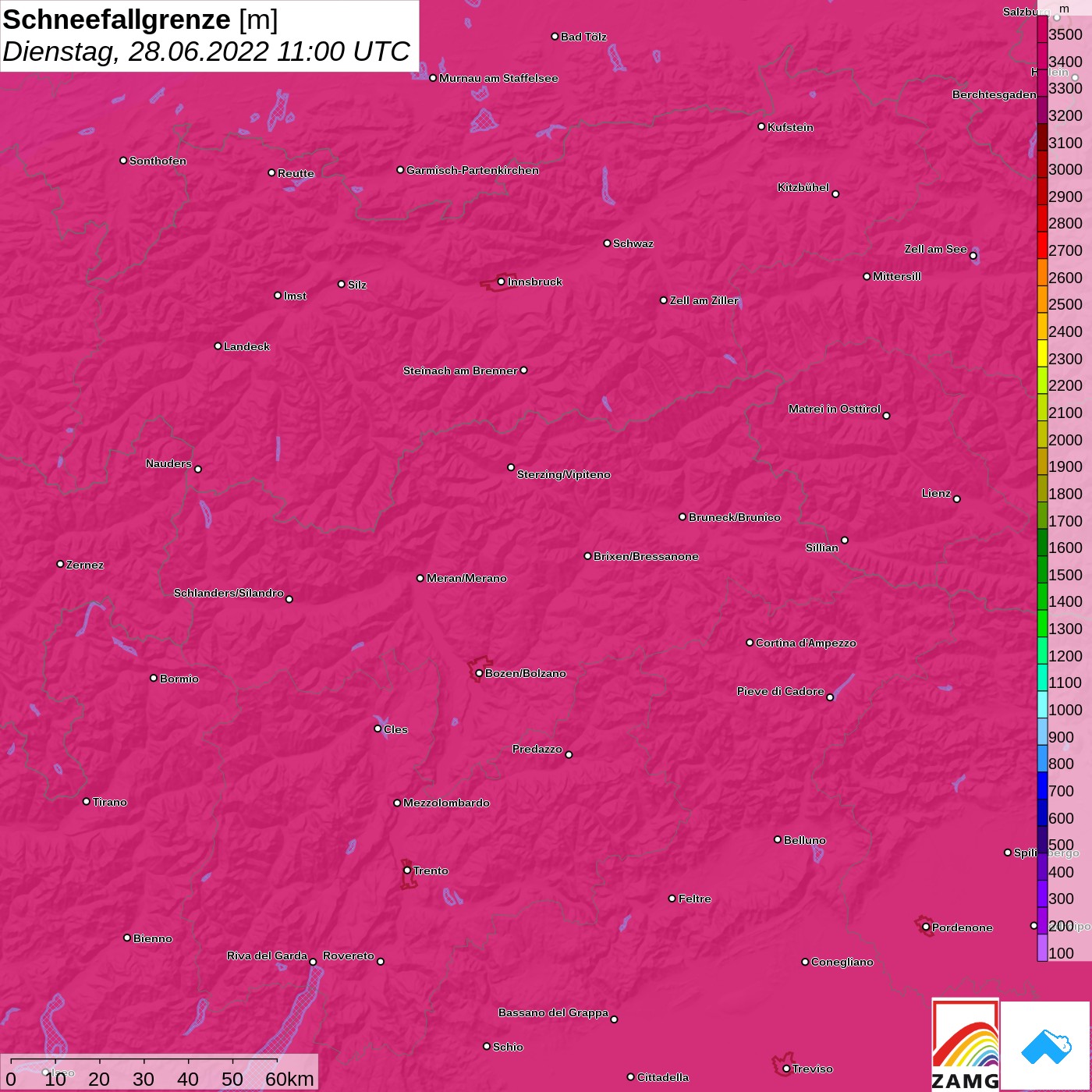Click the Riva del Garda label
This screenshot has width=1092, height=1092.
pyautogui.click(x=268, y=955)
